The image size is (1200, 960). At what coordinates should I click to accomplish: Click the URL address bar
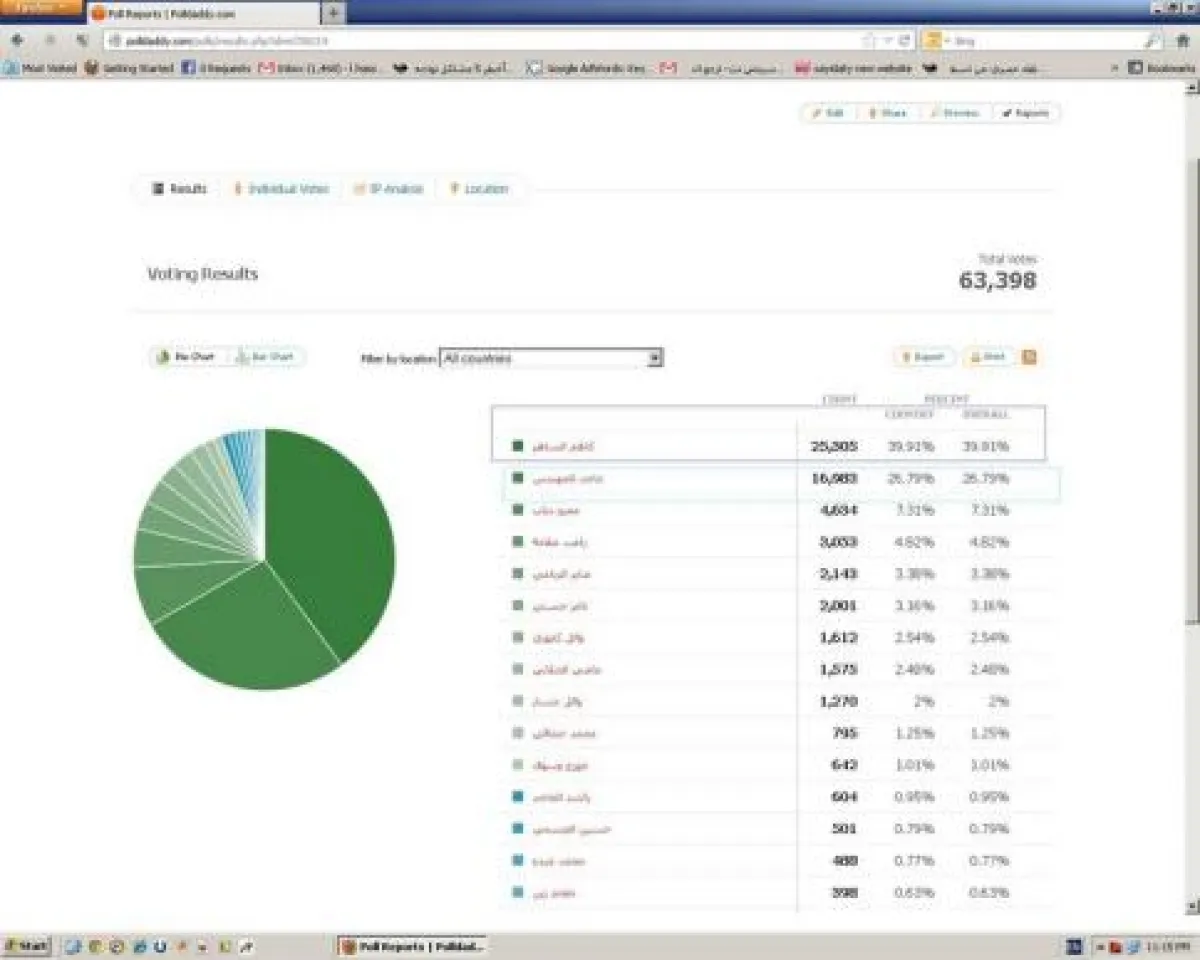pos(480,41)
